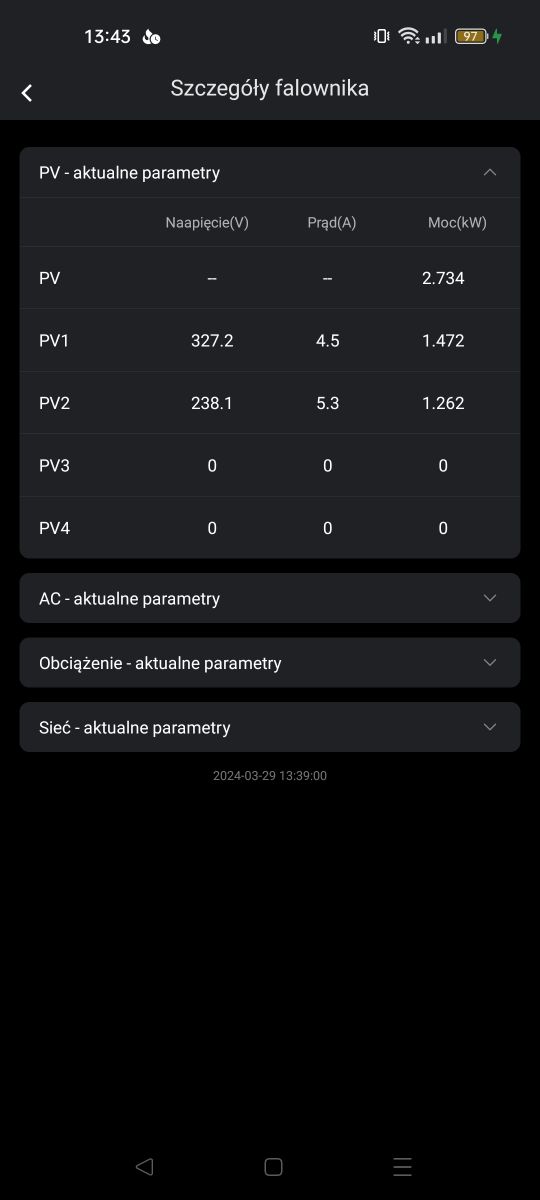Tap the Napięcie(V) column header
540x1200 pixels.
(x=207, y=222)
